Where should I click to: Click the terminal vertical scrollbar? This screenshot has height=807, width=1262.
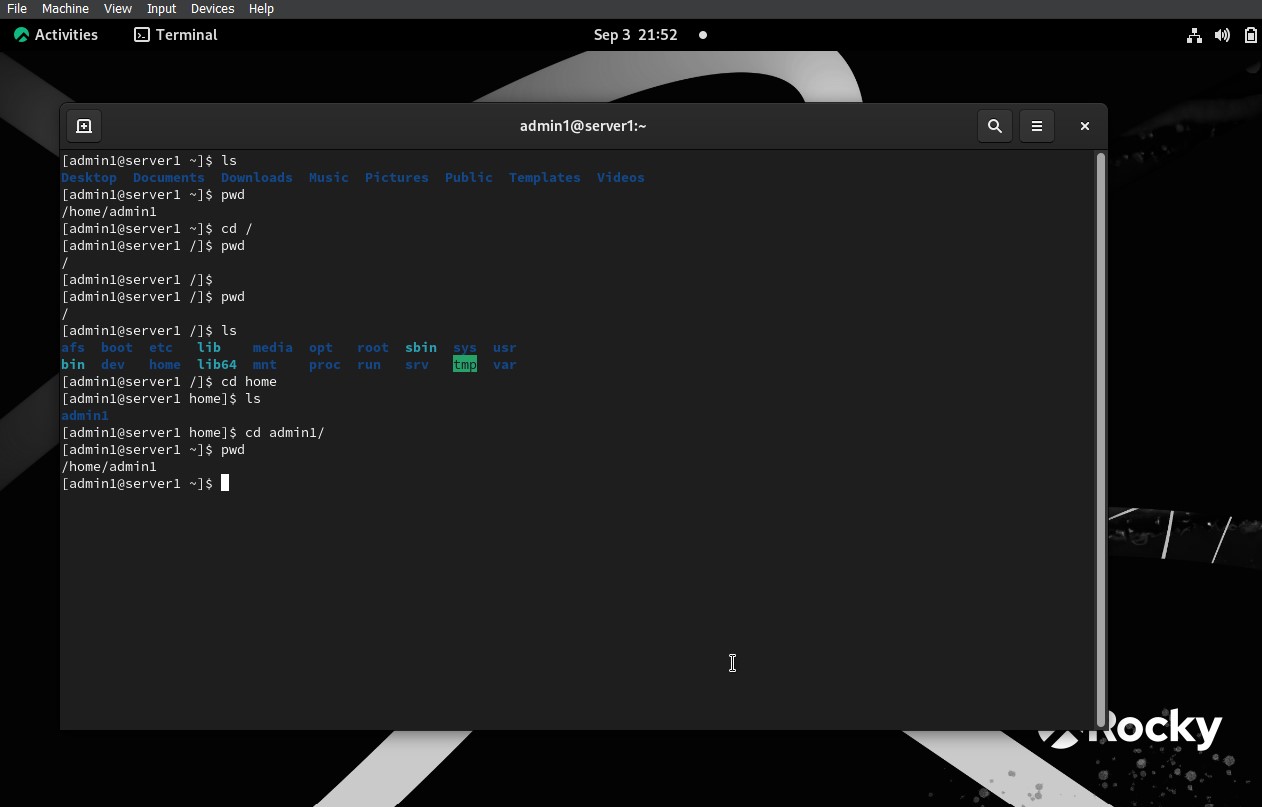click(1101, 440)
